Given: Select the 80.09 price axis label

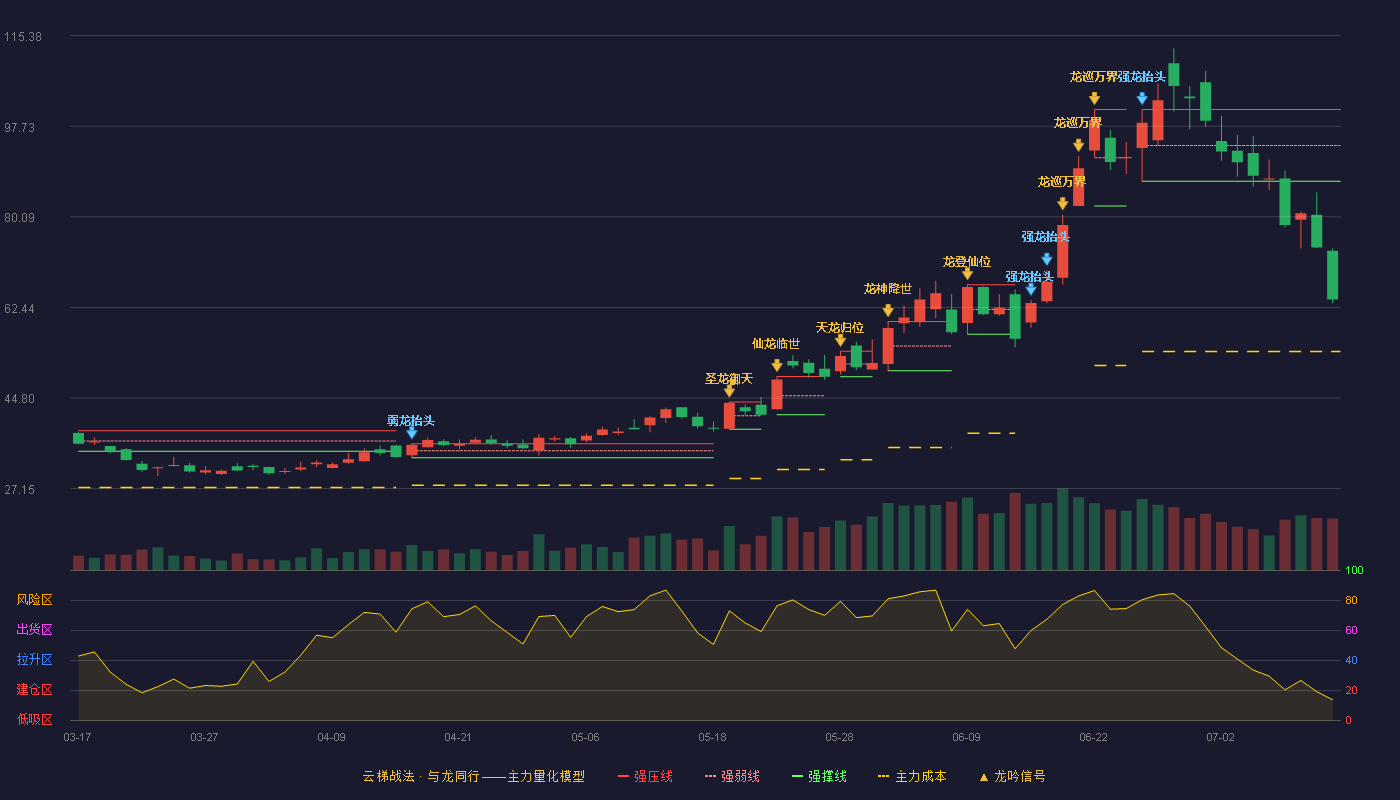Looking at the screenshot, I should 22,218.
